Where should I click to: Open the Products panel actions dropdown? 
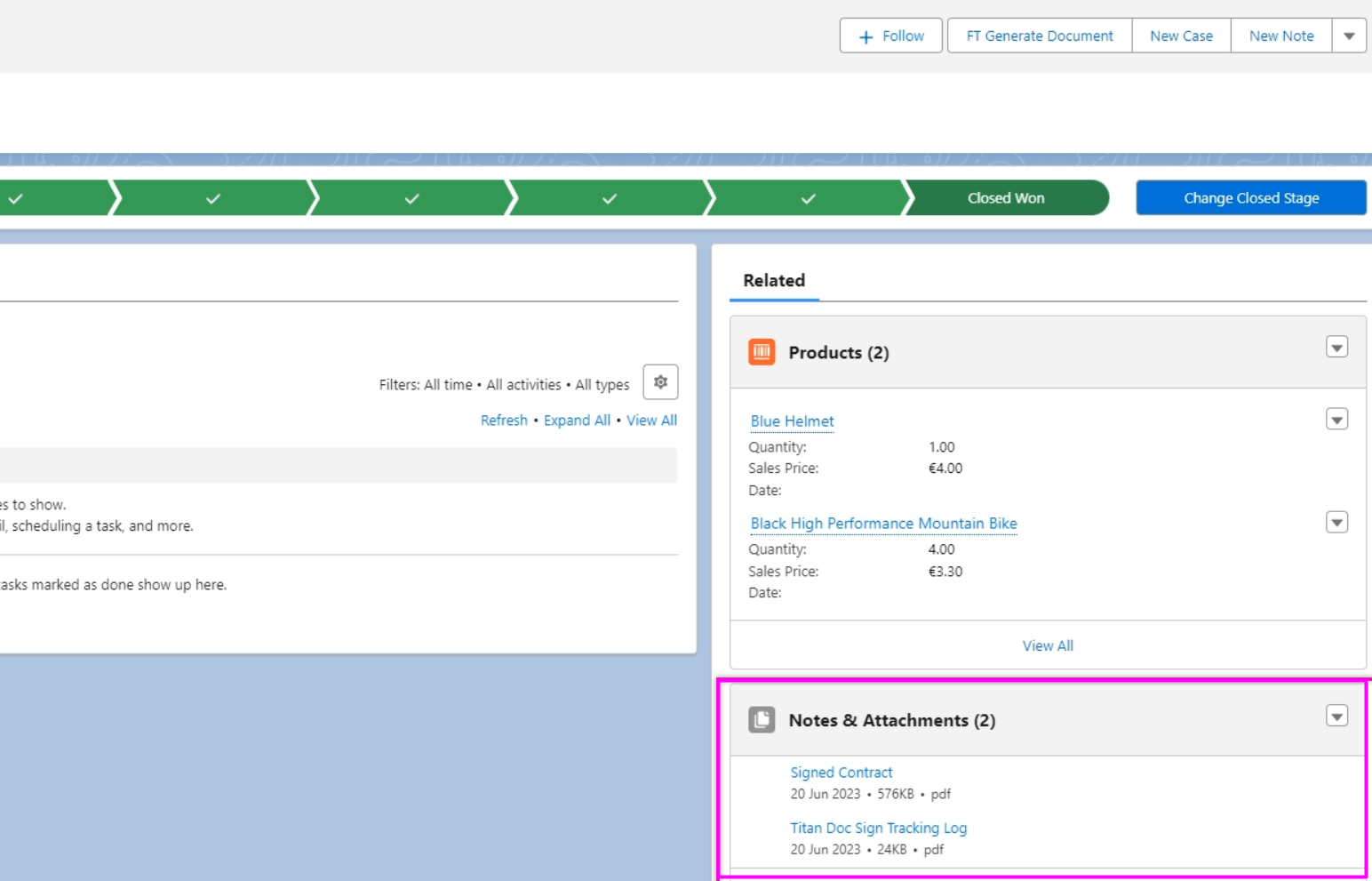pyautogui.click(x=1336, y=347)
